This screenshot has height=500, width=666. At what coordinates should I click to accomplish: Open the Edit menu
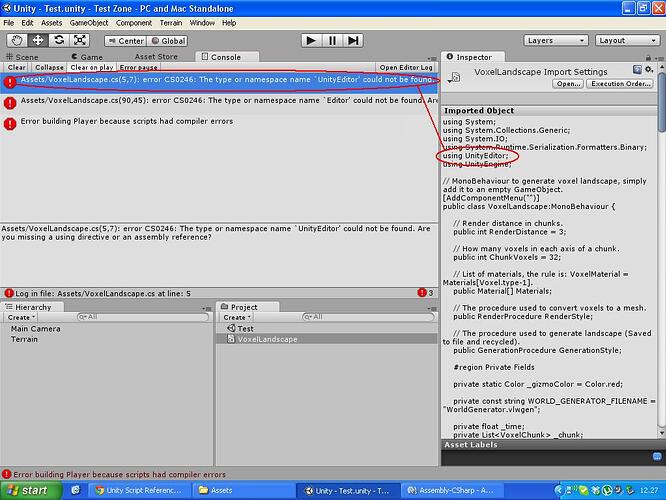pos(27,23)
